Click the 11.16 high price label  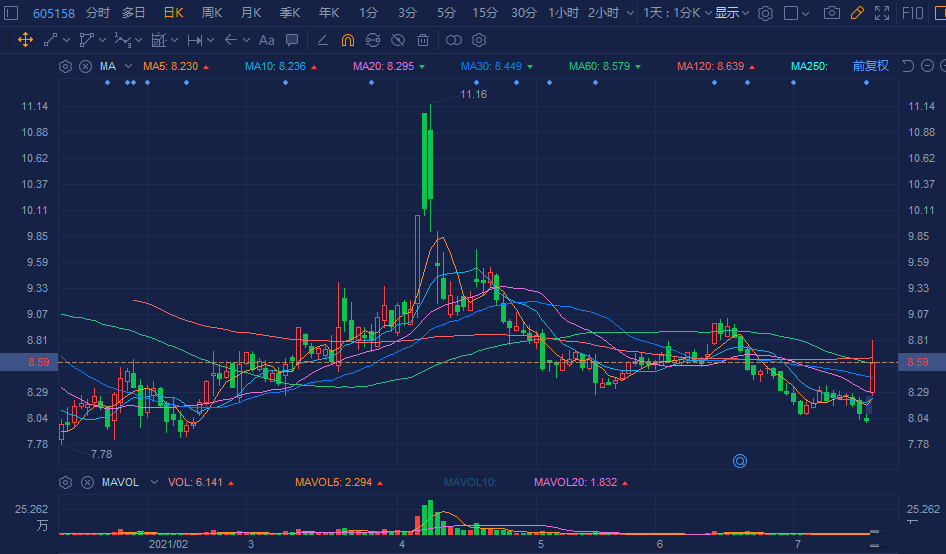tap(473, 94)
